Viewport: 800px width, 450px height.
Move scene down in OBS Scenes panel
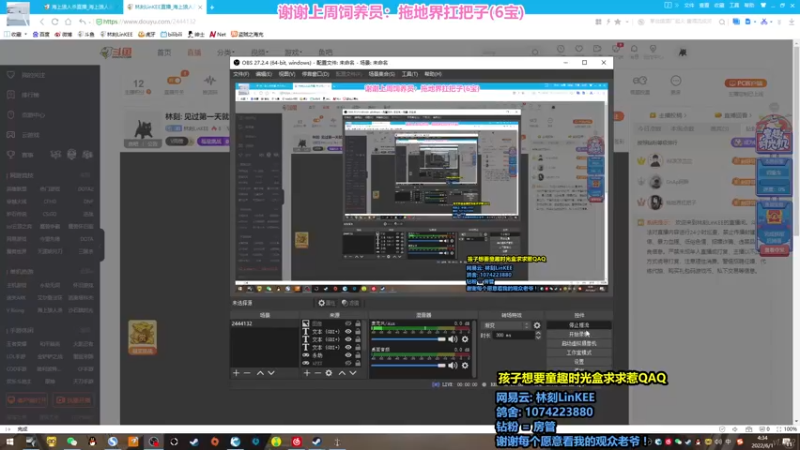pos(271,373)
